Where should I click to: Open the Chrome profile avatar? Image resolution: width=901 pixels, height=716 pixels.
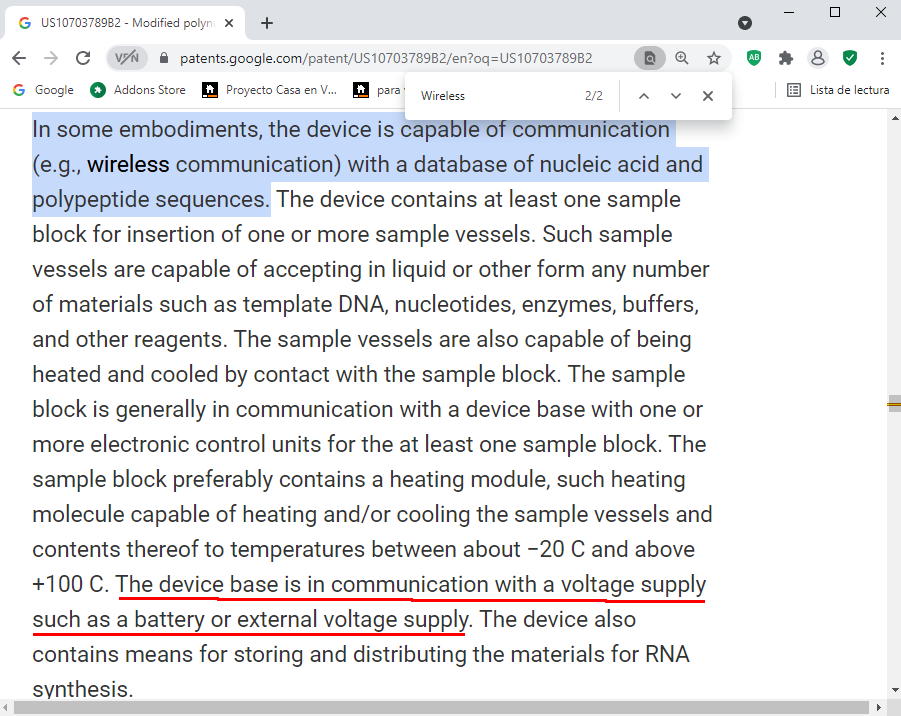pos(818,58)
